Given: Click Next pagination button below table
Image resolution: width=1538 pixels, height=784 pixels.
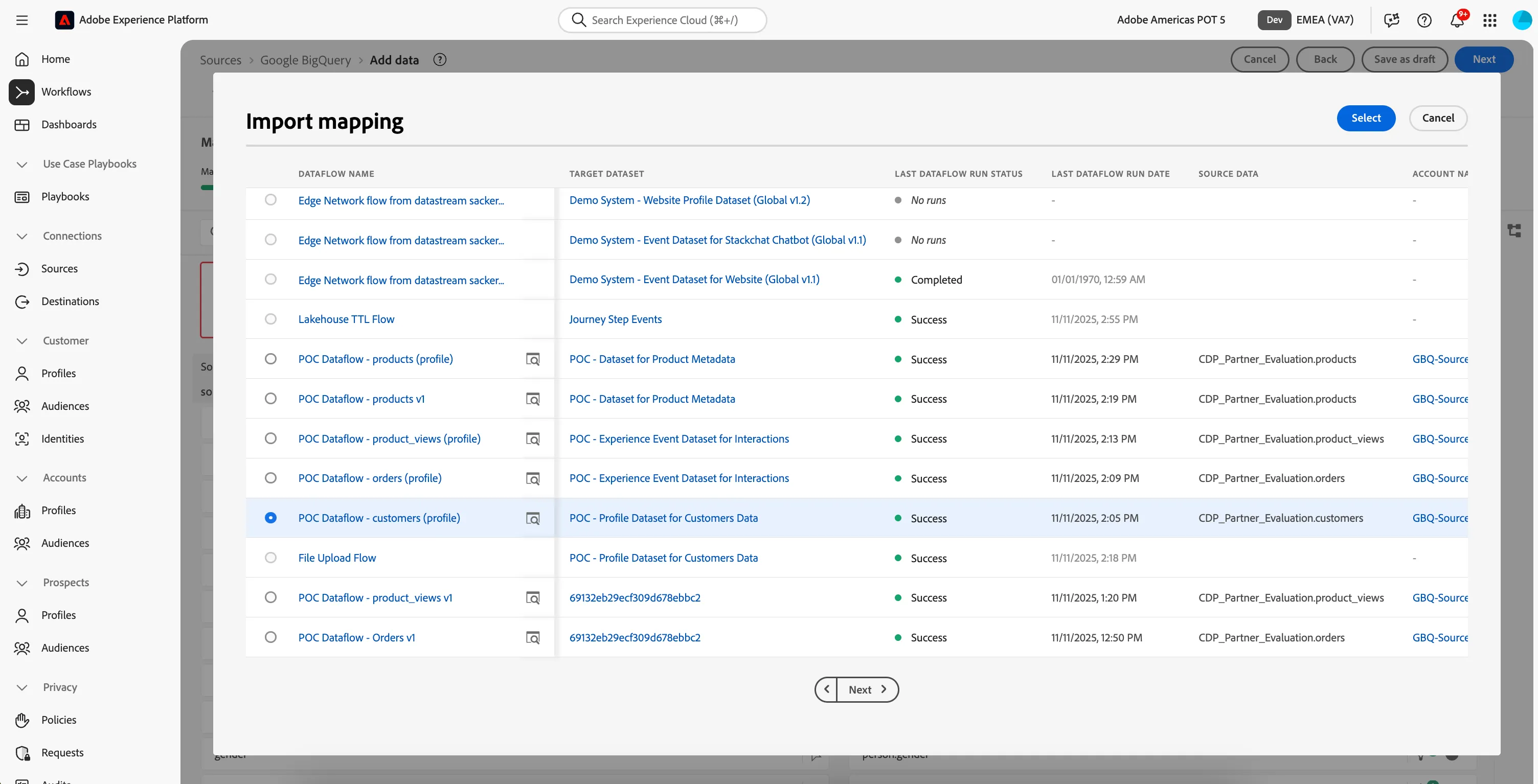Looking at the screenshot, I should (868, 689).
